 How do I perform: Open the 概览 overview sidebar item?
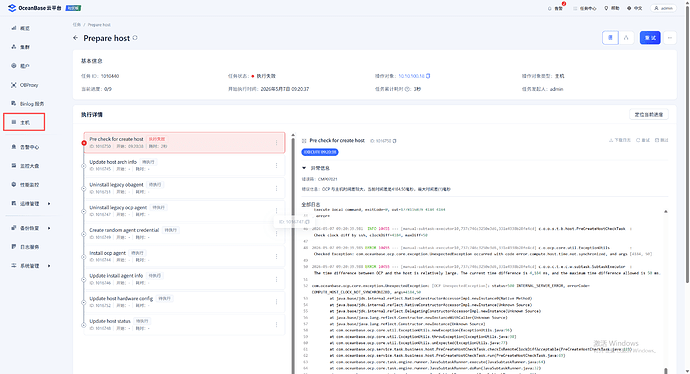[x=25, y=28]
